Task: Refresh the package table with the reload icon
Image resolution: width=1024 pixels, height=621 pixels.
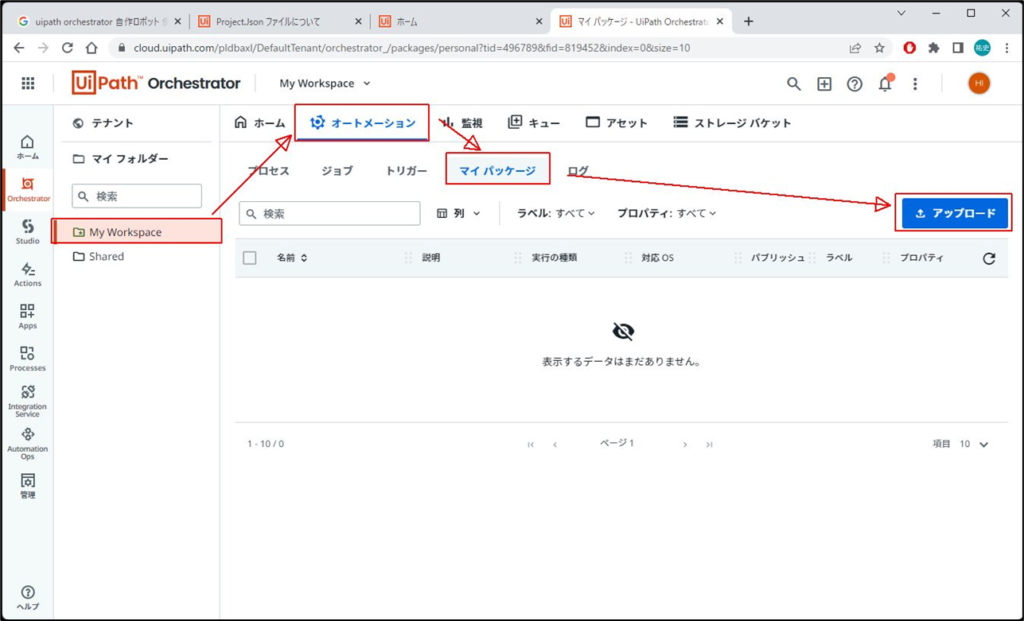Action: click(989, 258)
